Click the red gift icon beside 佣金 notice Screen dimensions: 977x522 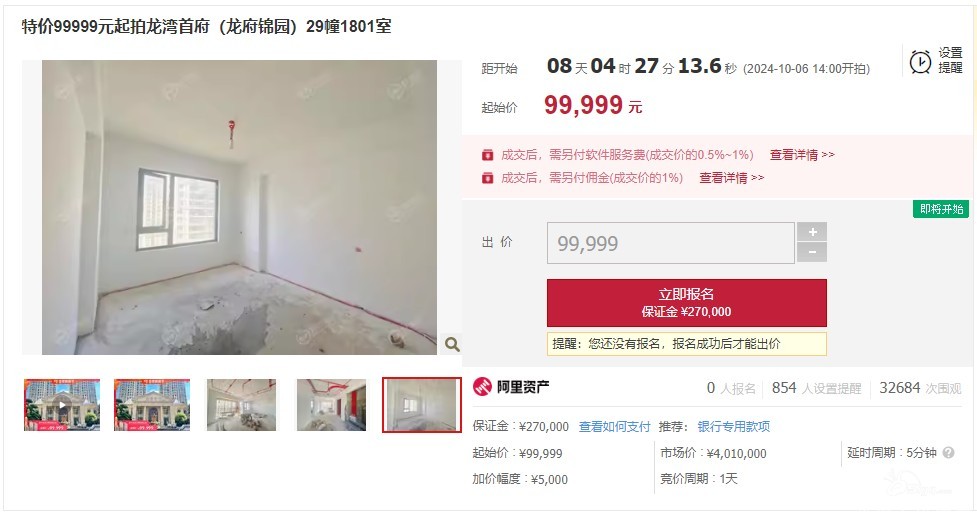(487, 178)
